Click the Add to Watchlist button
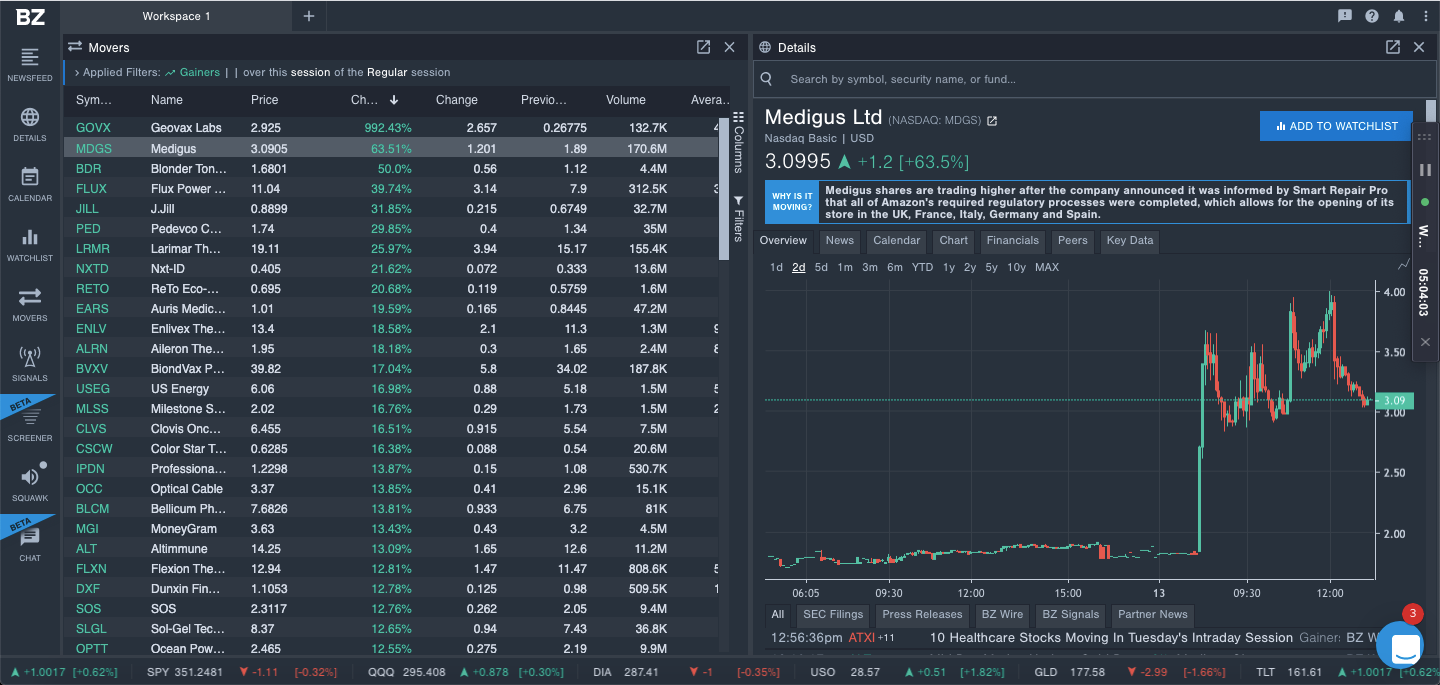Viewport: 1440px width, 685px height. [x=1336, y=126]
